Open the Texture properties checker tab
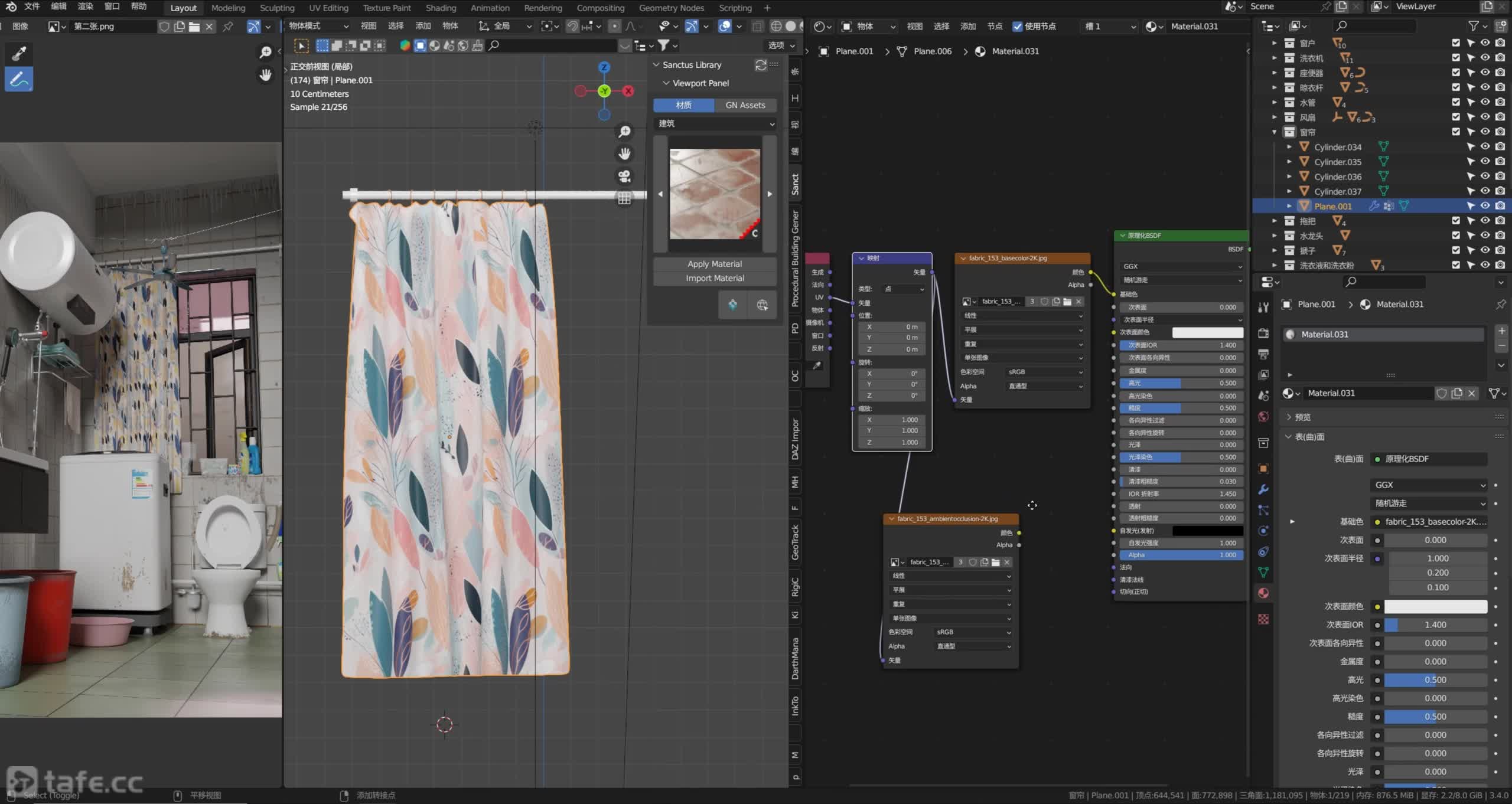This screenshot has width=1512, height=804. [1263, 619]
